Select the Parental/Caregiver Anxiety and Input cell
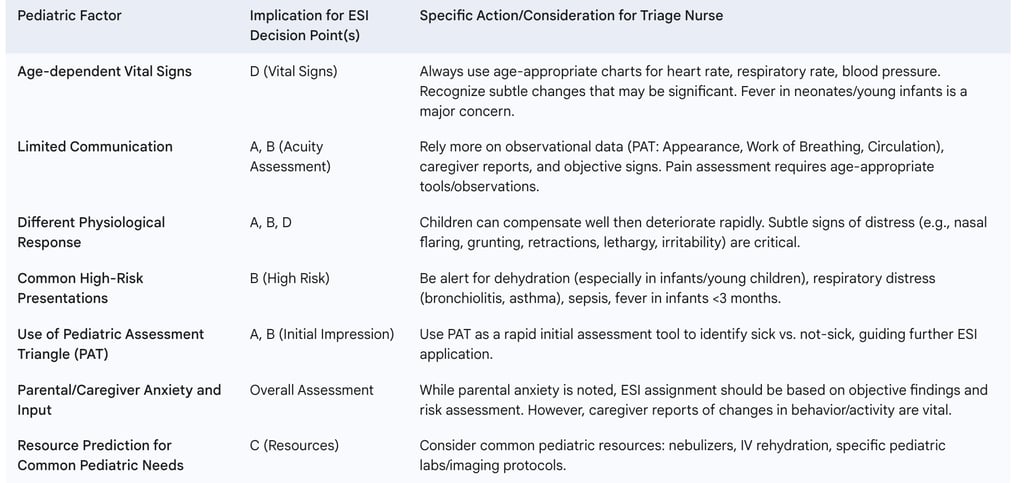 [x=119, y=399]
